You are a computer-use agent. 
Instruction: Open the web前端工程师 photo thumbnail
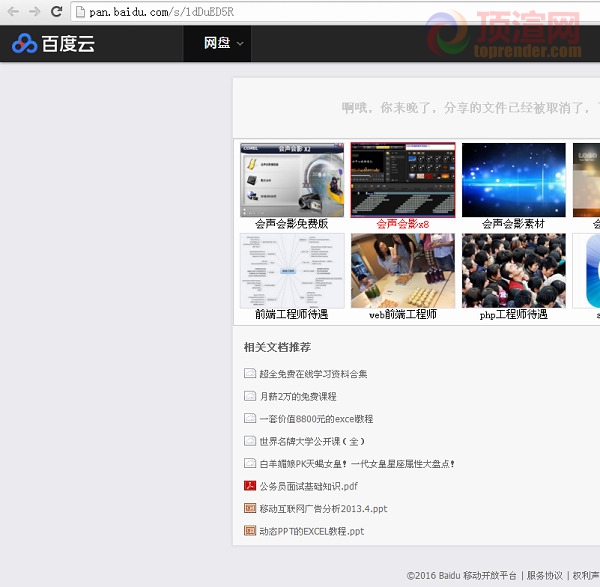pos(403,271)
